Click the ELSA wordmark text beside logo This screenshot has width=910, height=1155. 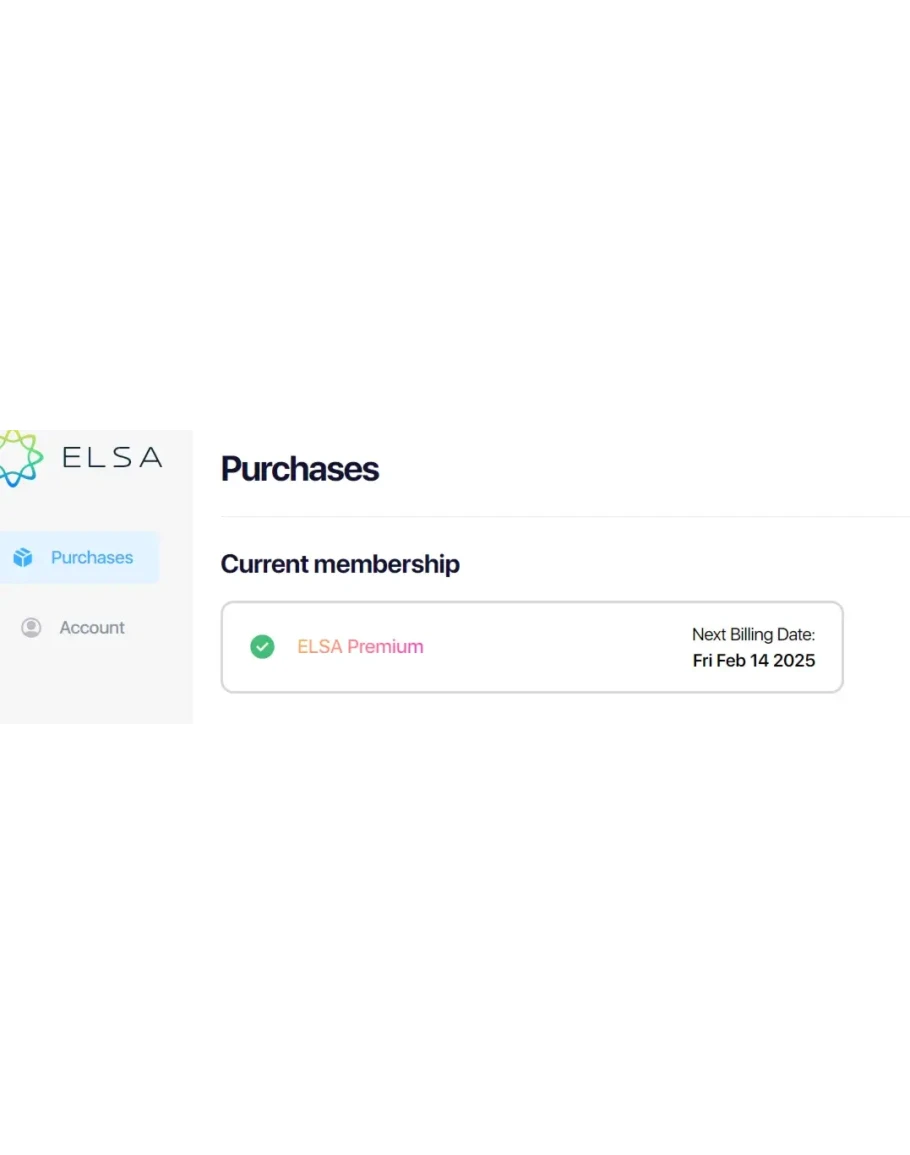tap(111, 458)
